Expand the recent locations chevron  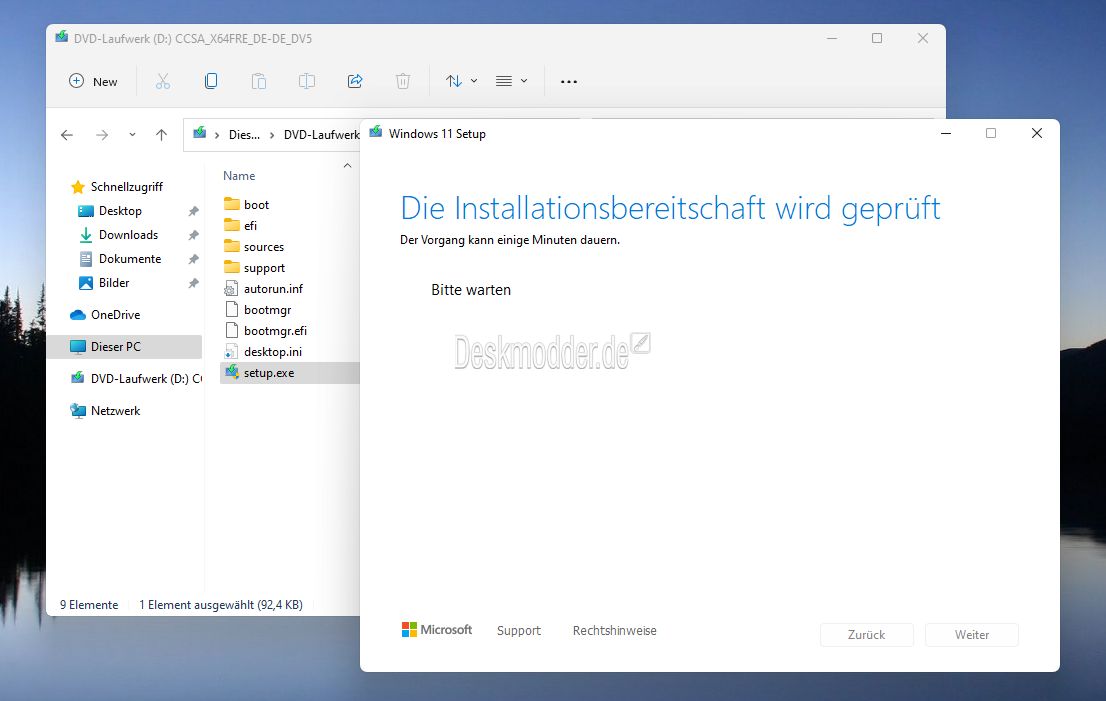132,135
